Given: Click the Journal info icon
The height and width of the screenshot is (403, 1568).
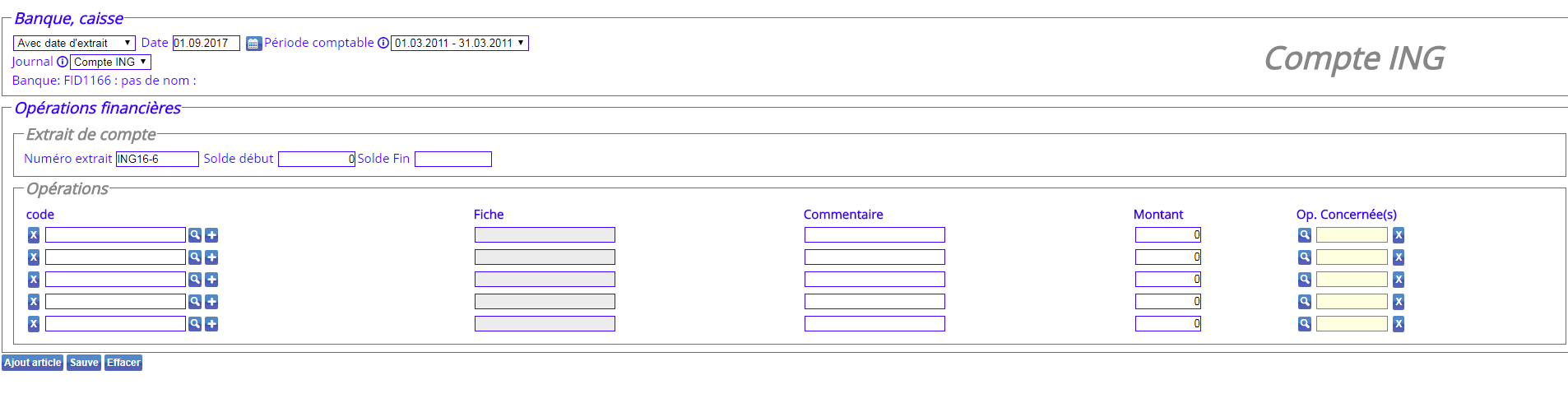Looking at the screenshot, I should [63, 62].
